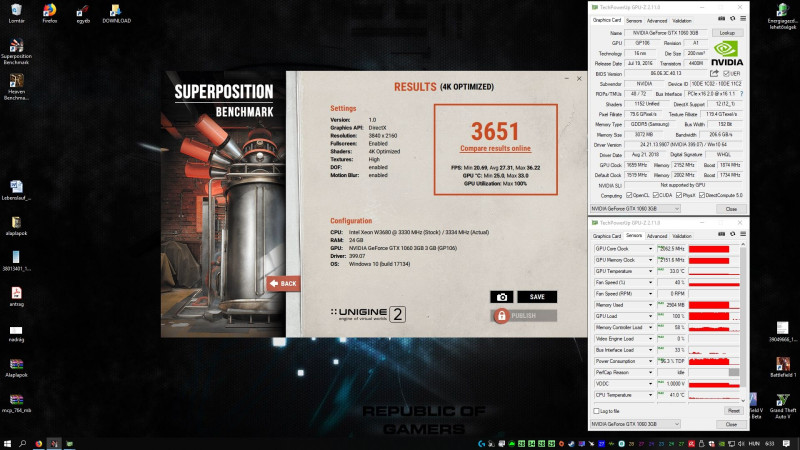The image size is (800, 450).
Task: Open the GPU selector dropdown in the Sensors window
Action: (635, 424)
